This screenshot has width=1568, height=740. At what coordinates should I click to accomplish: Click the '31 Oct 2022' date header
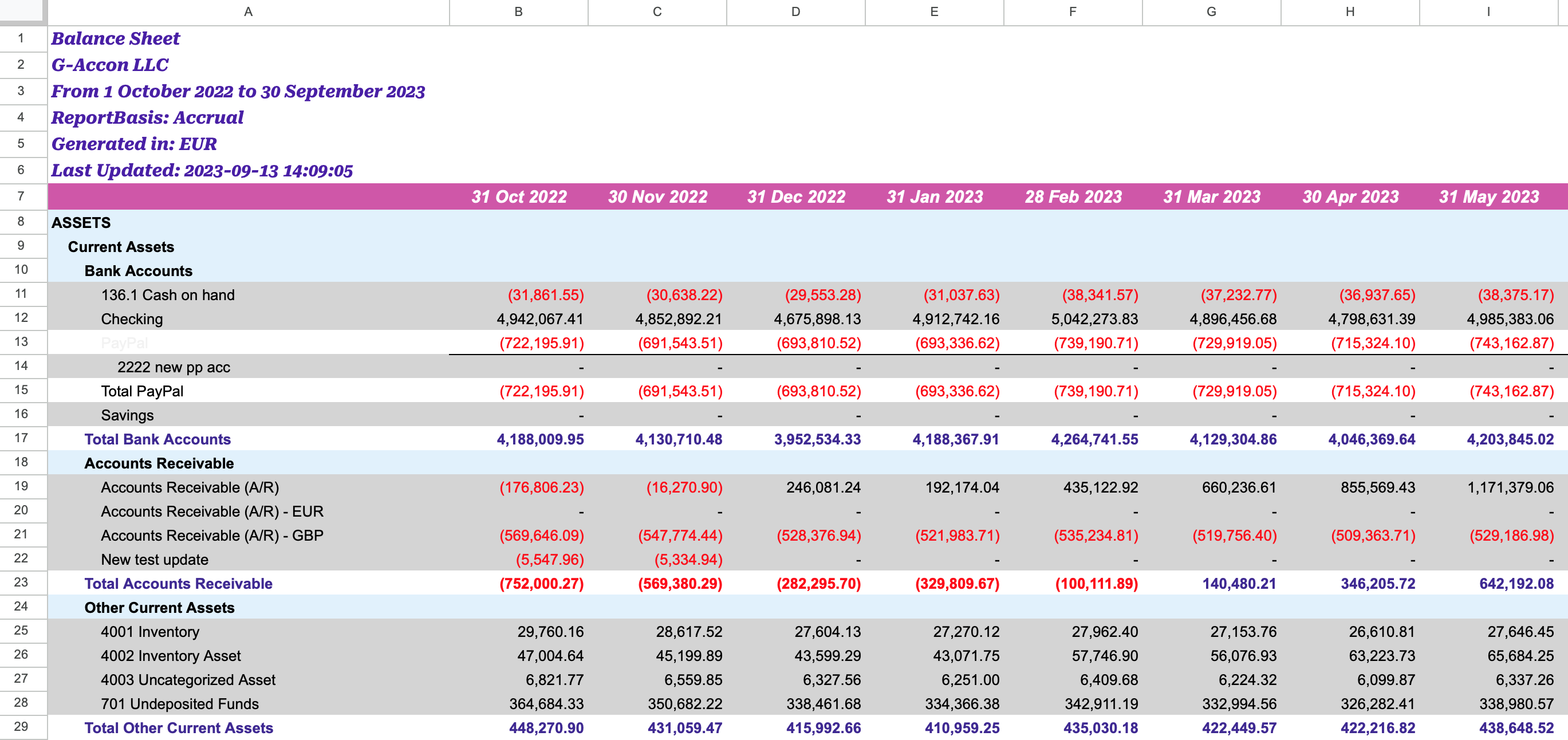pos(519,196)
